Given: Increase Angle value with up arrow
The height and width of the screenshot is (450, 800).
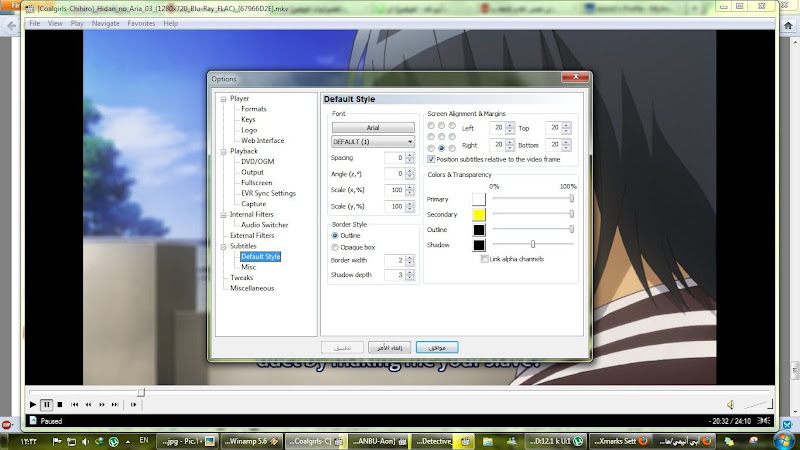Looking at the screenshot, I should [x=410, y=171].
